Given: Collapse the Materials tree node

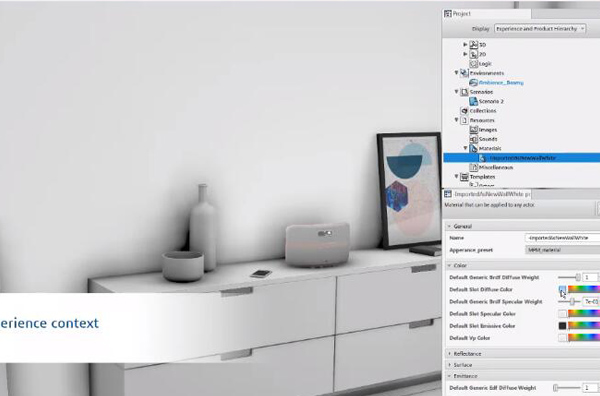Looking at the screenshot, I should pyautogui.click(x=466, y=148).
